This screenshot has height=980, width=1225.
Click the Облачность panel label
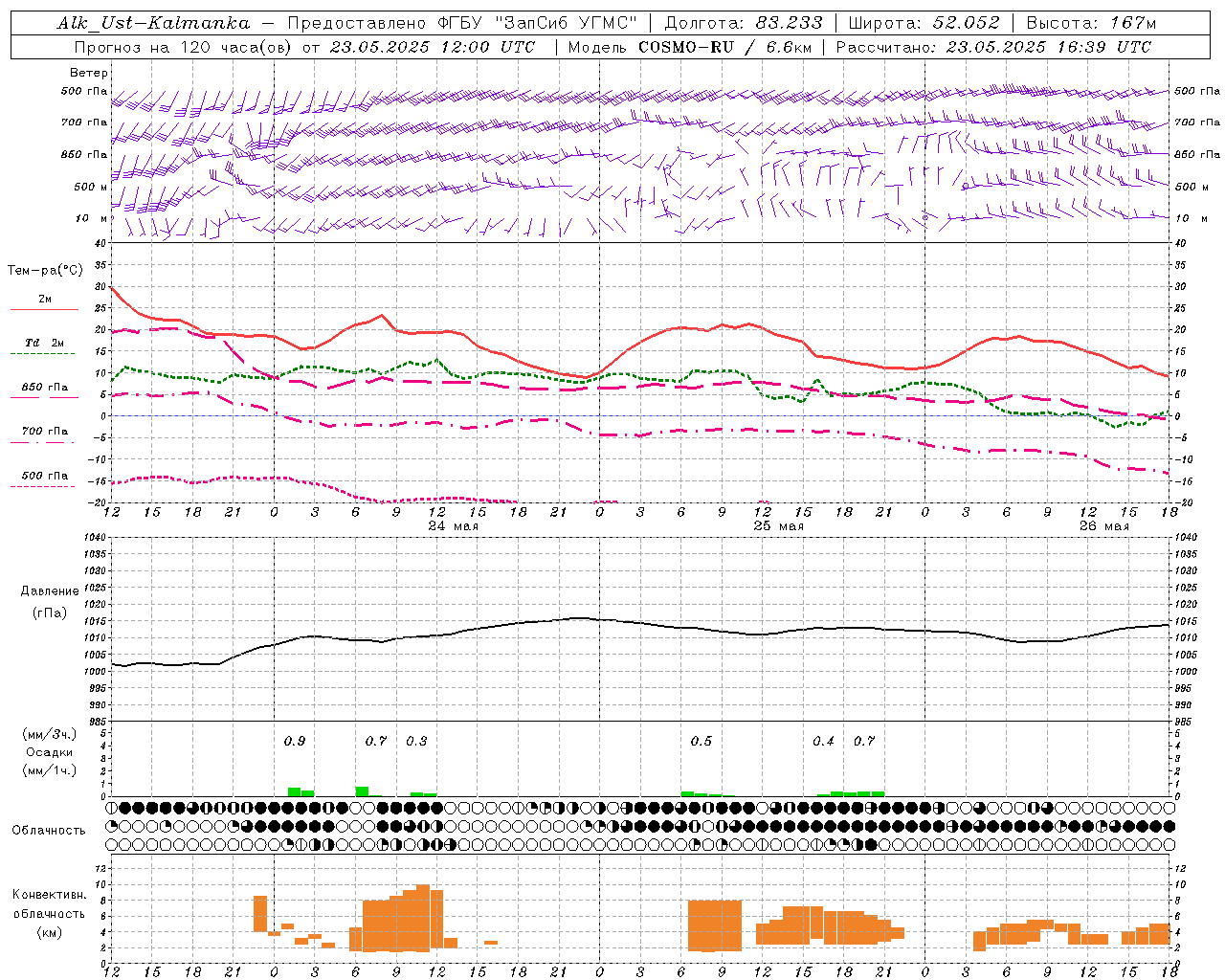coord(49,830)
